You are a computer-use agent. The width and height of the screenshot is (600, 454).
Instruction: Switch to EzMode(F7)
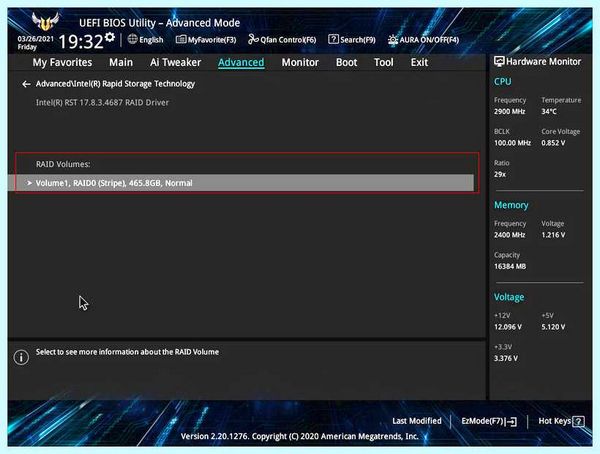coord(489,421)
